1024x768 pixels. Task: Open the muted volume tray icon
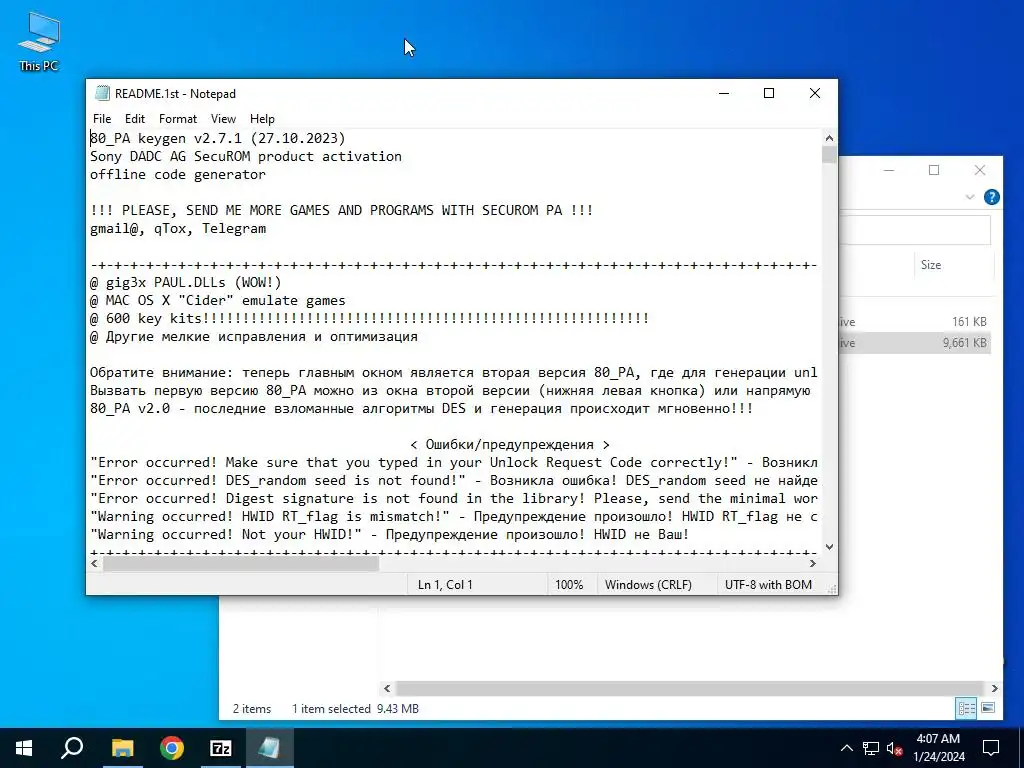[895, 748]
